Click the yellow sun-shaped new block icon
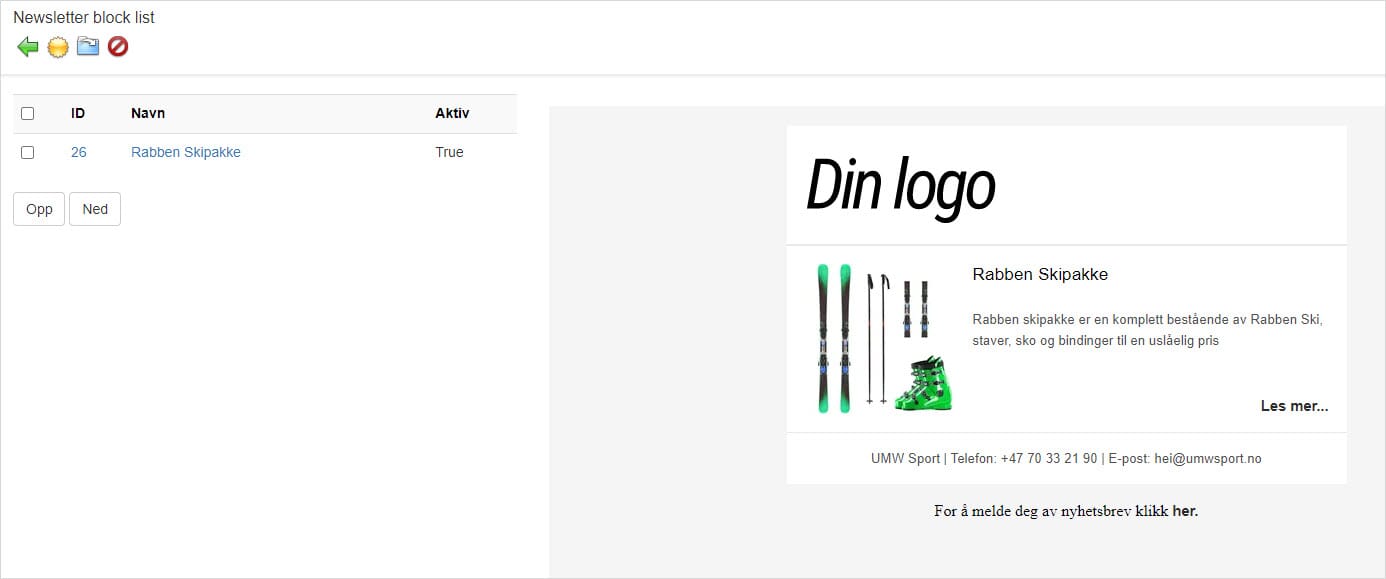The height and width of the screenshot is (579, 1386). pos(58,47)
